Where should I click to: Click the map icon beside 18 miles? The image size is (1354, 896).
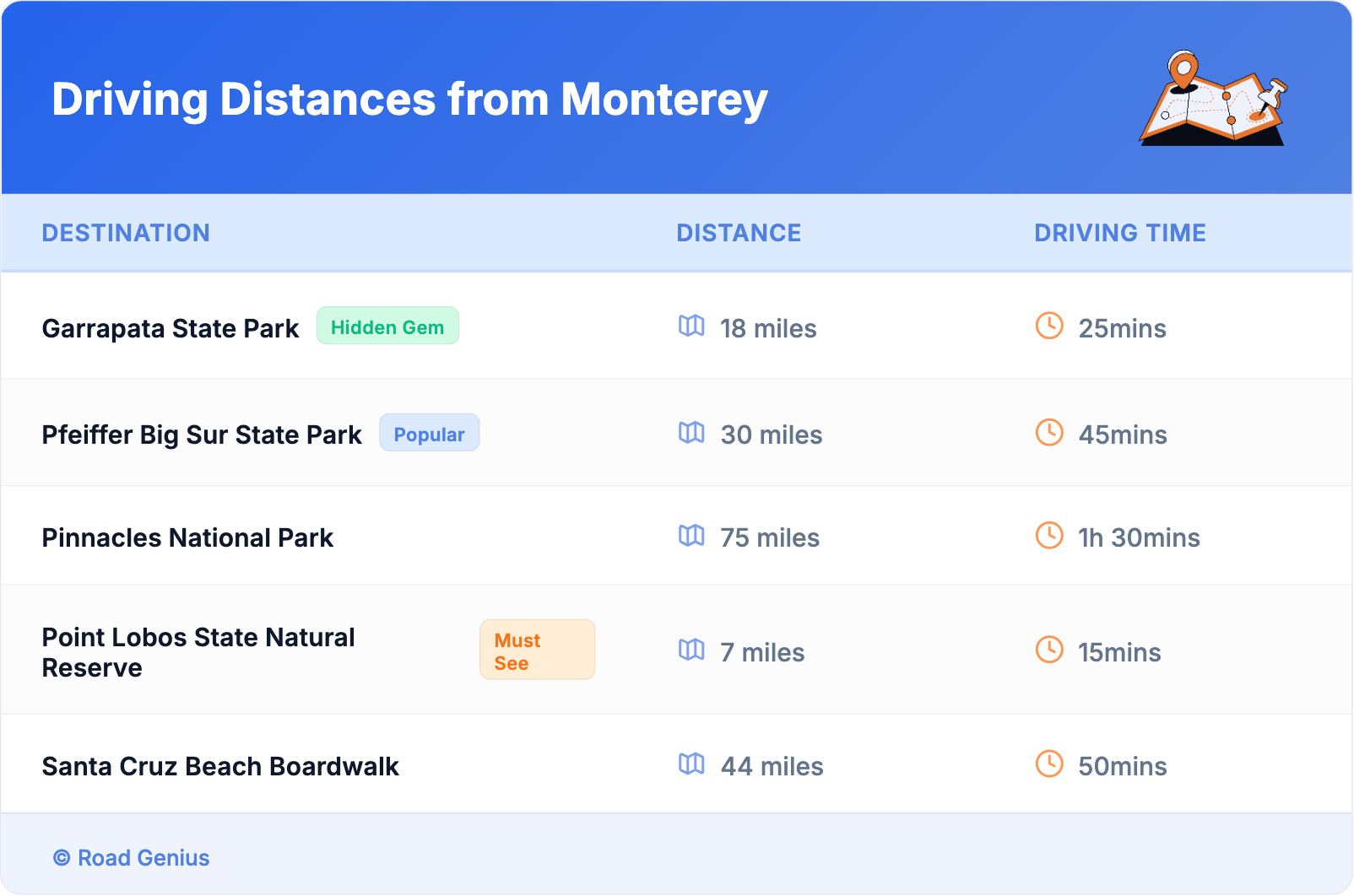[691, 326]
